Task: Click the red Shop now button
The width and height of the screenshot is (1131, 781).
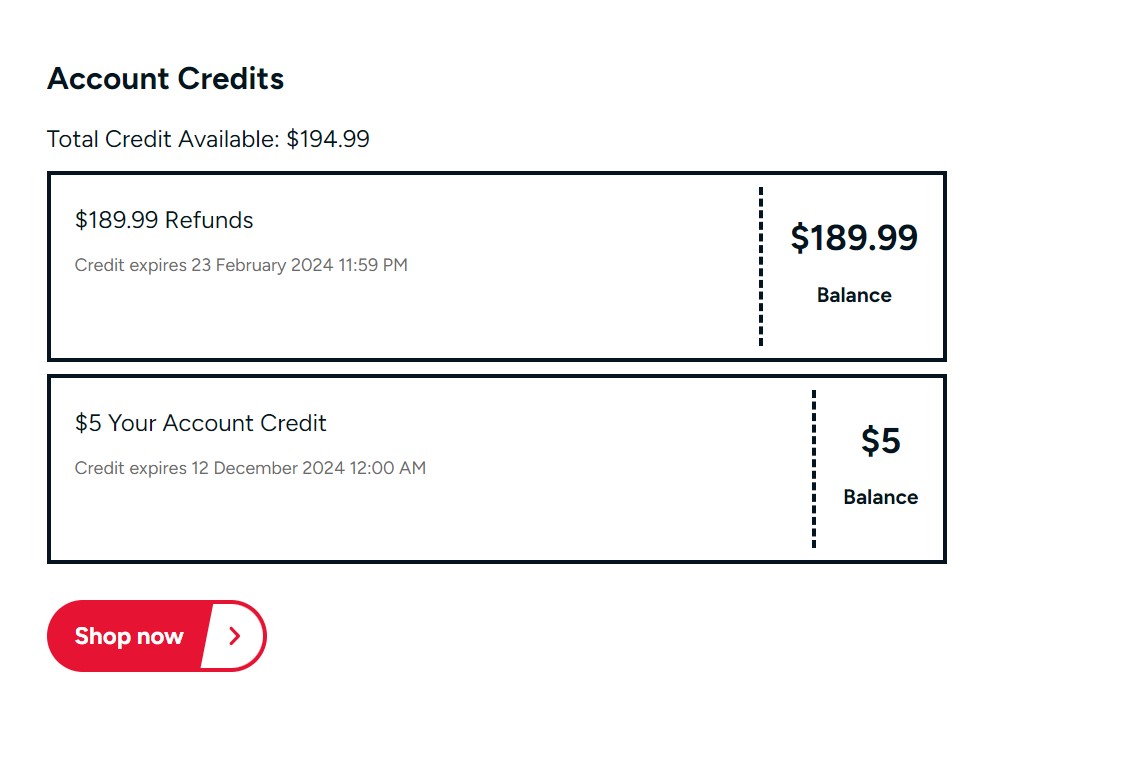Action: pyautogui.click(x=128, y=636)
